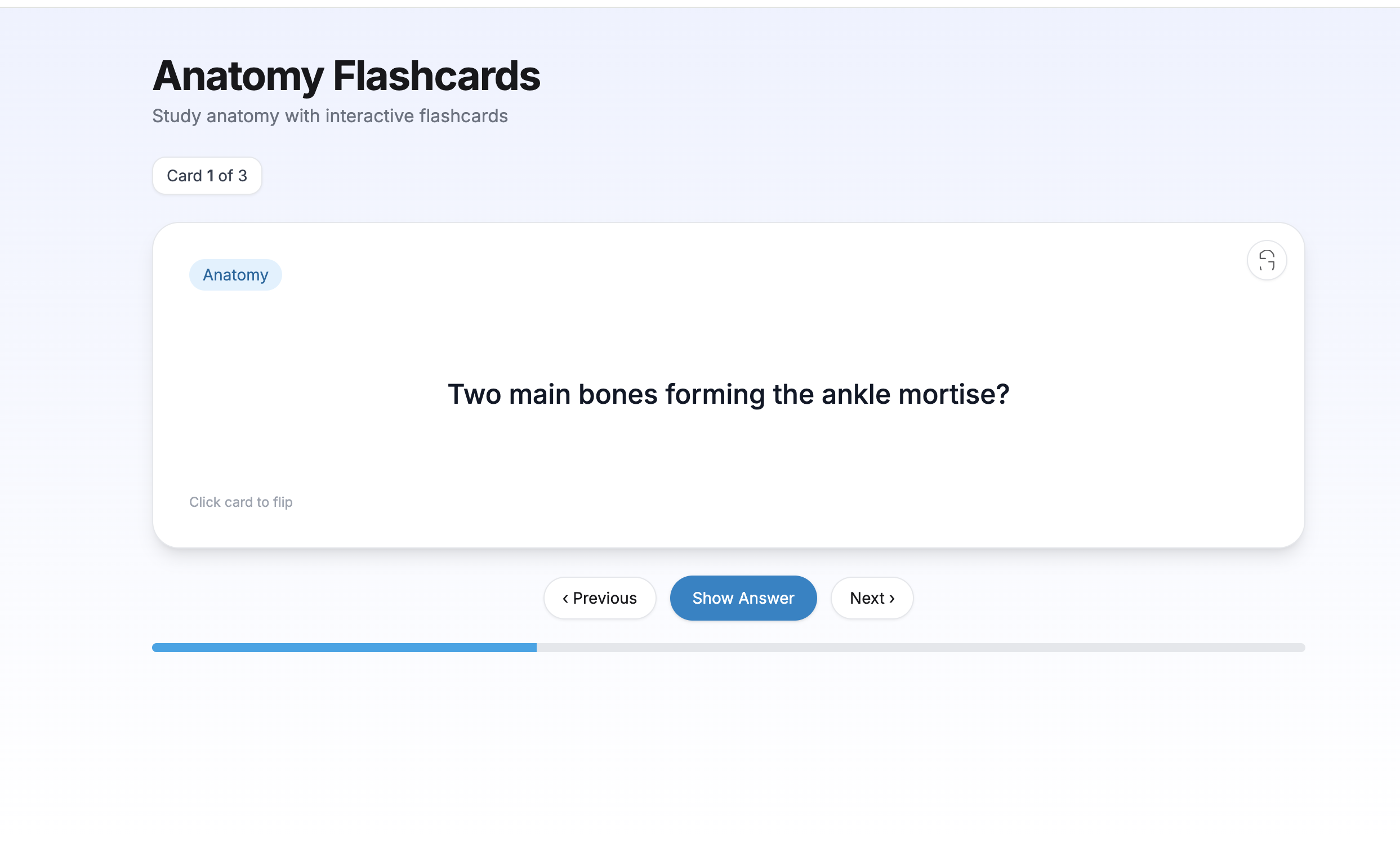Click the total count 3 in card counter
The image size is (1400, 856).
click(243, 176)
